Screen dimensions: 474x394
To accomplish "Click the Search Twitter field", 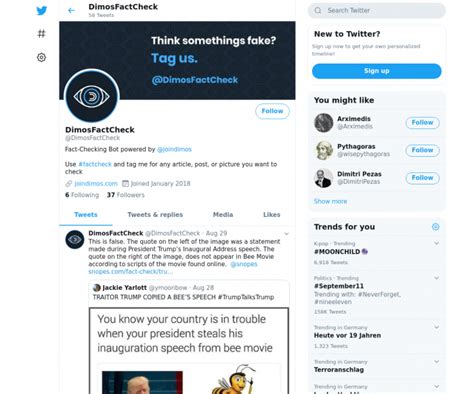I will point(377,11).
